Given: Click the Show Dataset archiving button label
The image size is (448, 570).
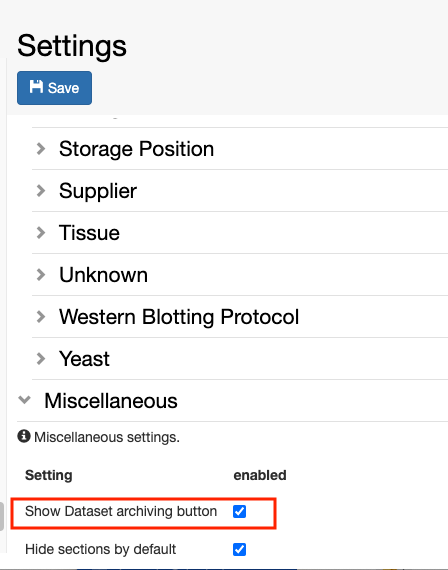Looking at the screenshot, I should [121, 511].
